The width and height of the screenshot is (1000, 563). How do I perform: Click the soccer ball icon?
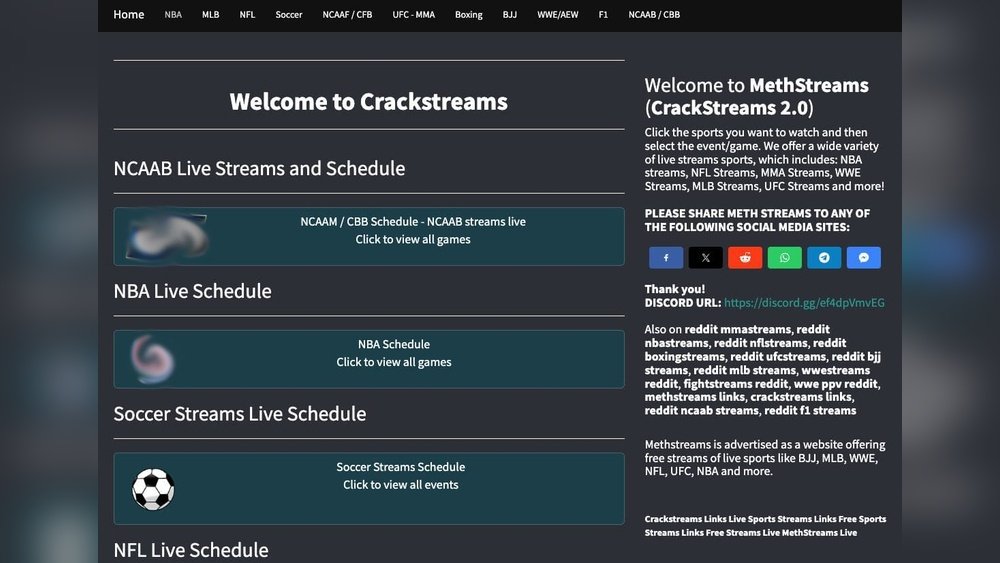[x=153, y=489]
